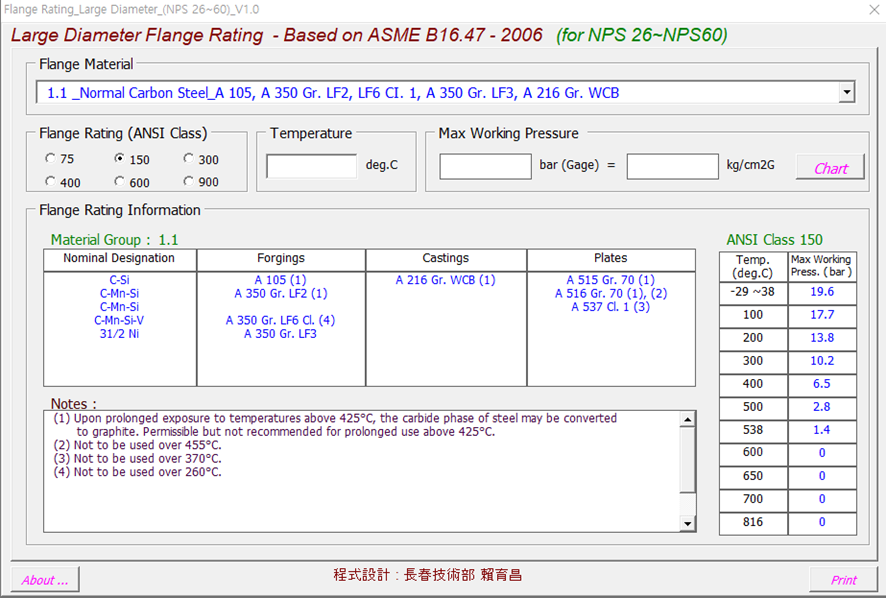Select the ANSI Class 600 radio button

point(119,181)
